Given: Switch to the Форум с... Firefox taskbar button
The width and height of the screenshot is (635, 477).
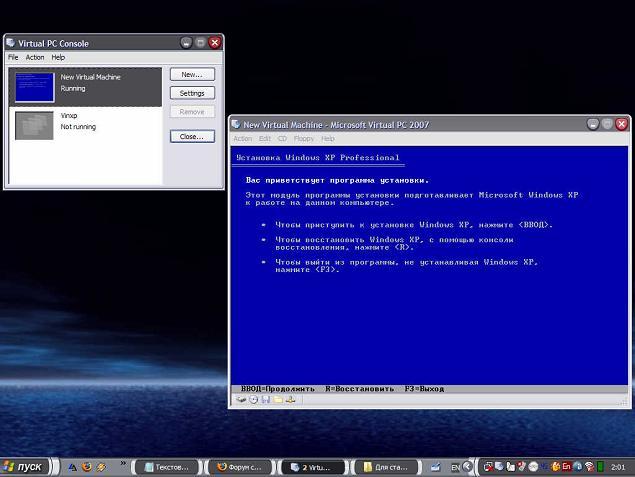Looking at the screenshot, I should click(239, 467).
